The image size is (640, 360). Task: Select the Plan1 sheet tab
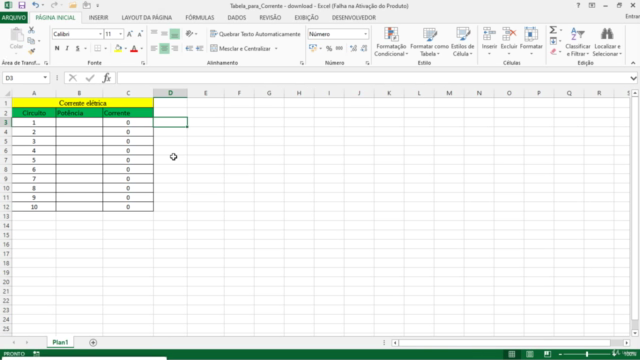tap(60, 342)
